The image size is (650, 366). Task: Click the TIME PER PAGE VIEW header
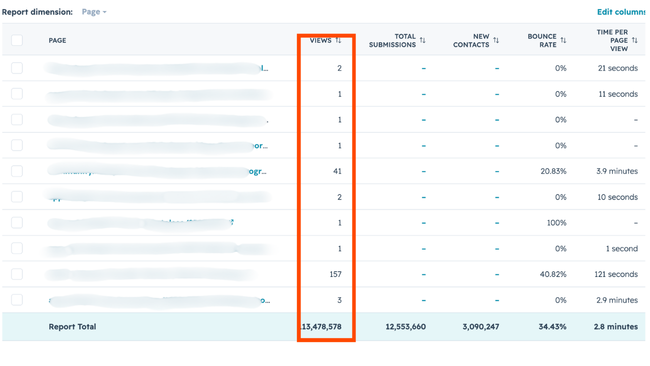click(x=612, y=40)
